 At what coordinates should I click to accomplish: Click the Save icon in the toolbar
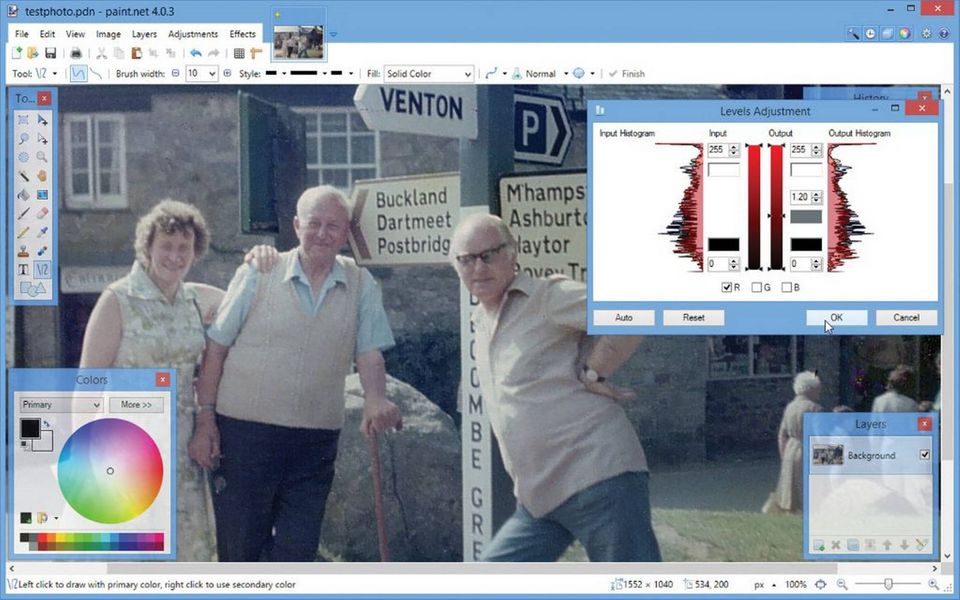coord(50,53)
